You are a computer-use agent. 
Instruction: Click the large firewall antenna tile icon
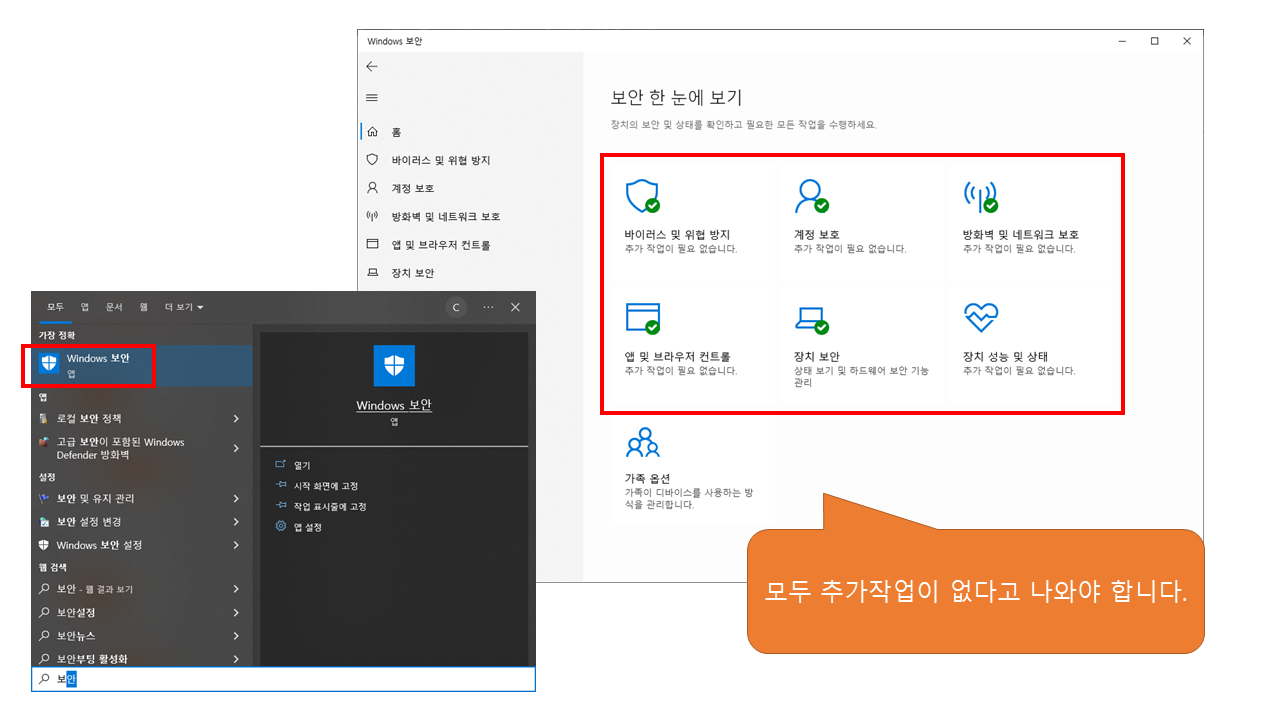[x=980, y=196]
